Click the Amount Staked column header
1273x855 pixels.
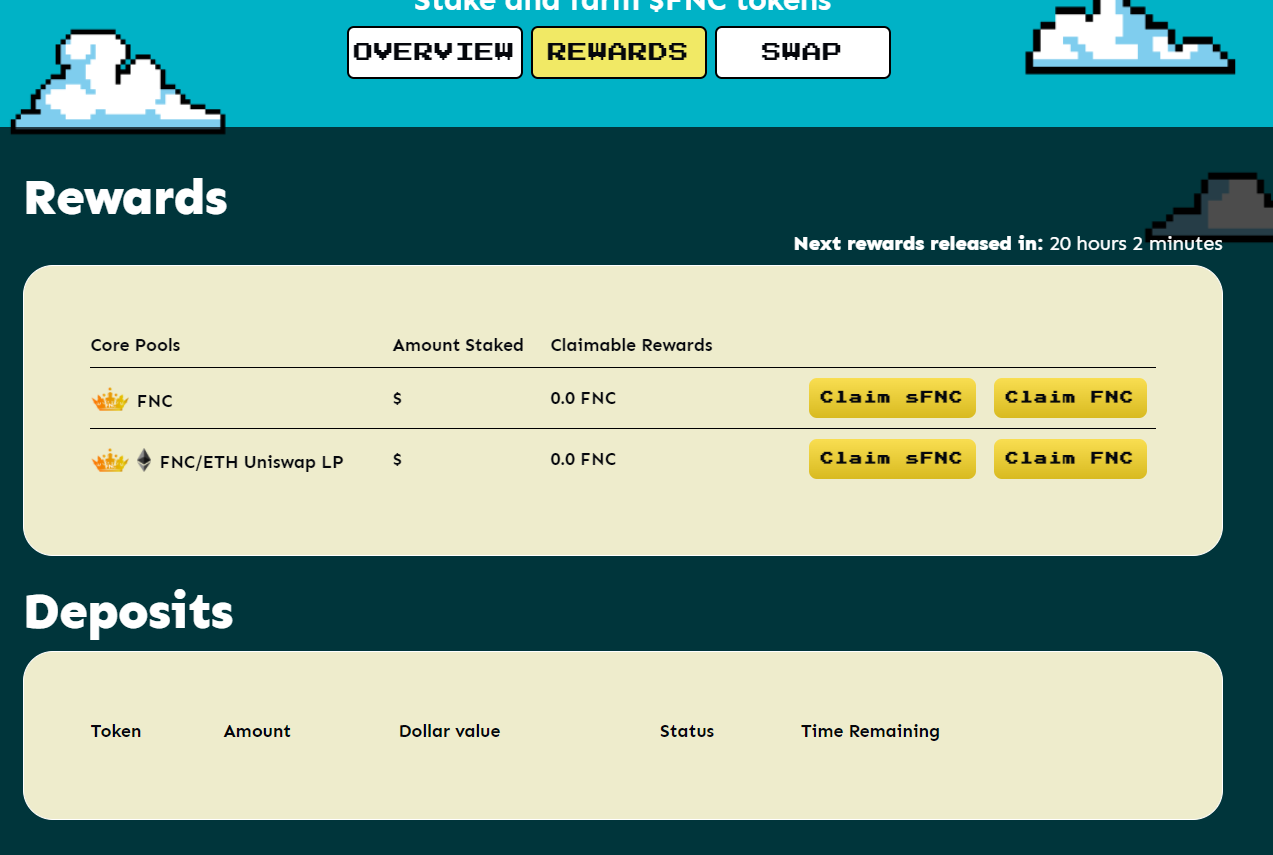(x=458, y=345)
